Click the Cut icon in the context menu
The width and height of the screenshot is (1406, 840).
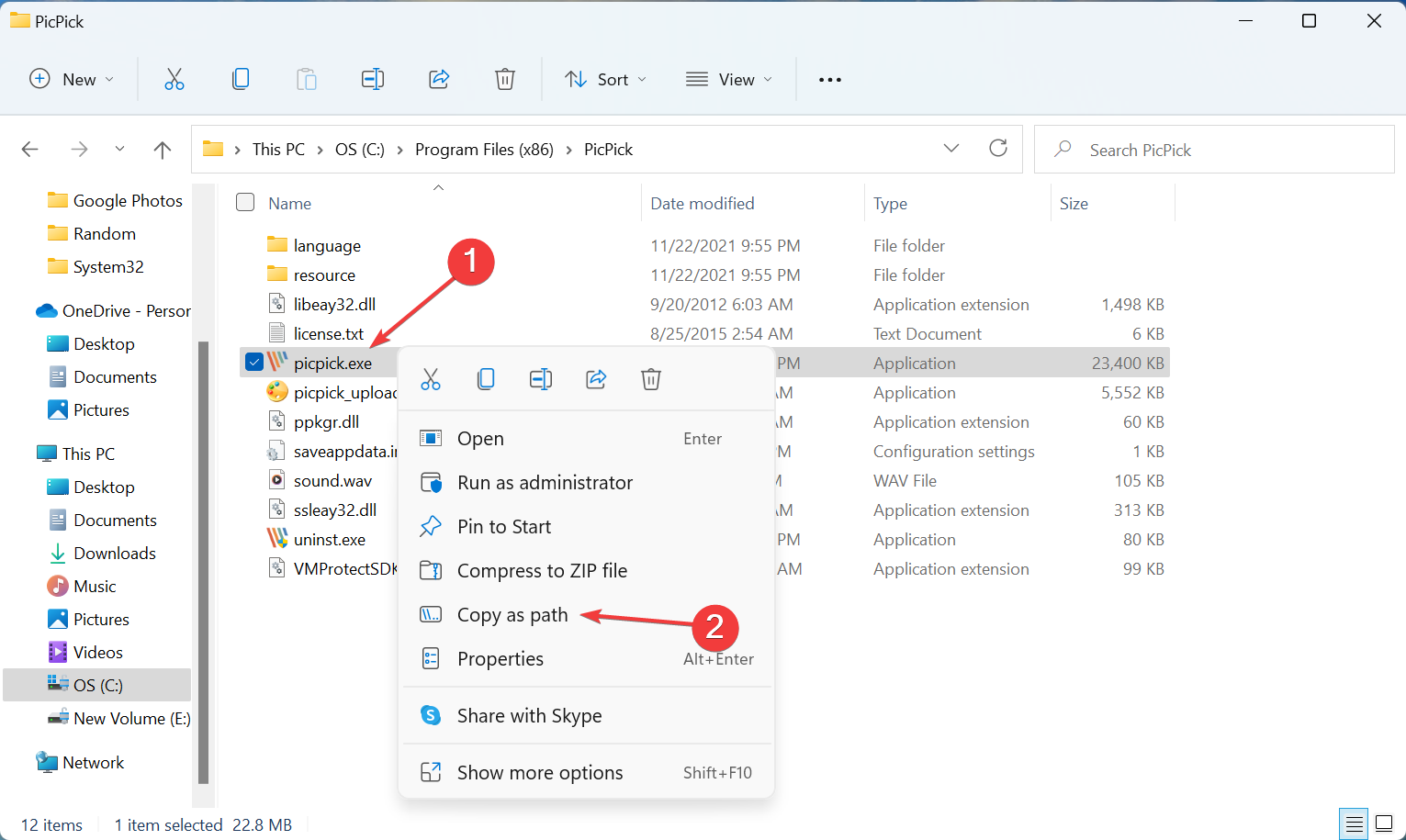431,379
